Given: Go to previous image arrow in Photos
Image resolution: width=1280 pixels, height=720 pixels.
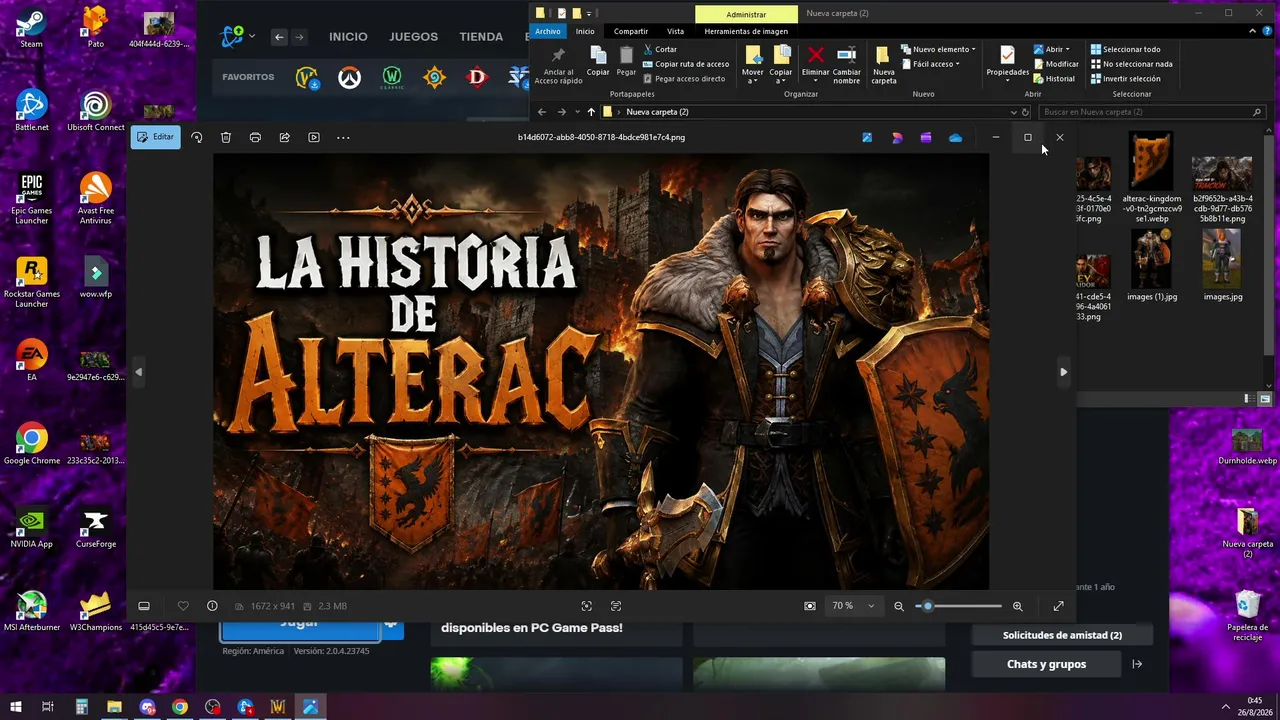Looking at the screenshot, I should point(139,372).
